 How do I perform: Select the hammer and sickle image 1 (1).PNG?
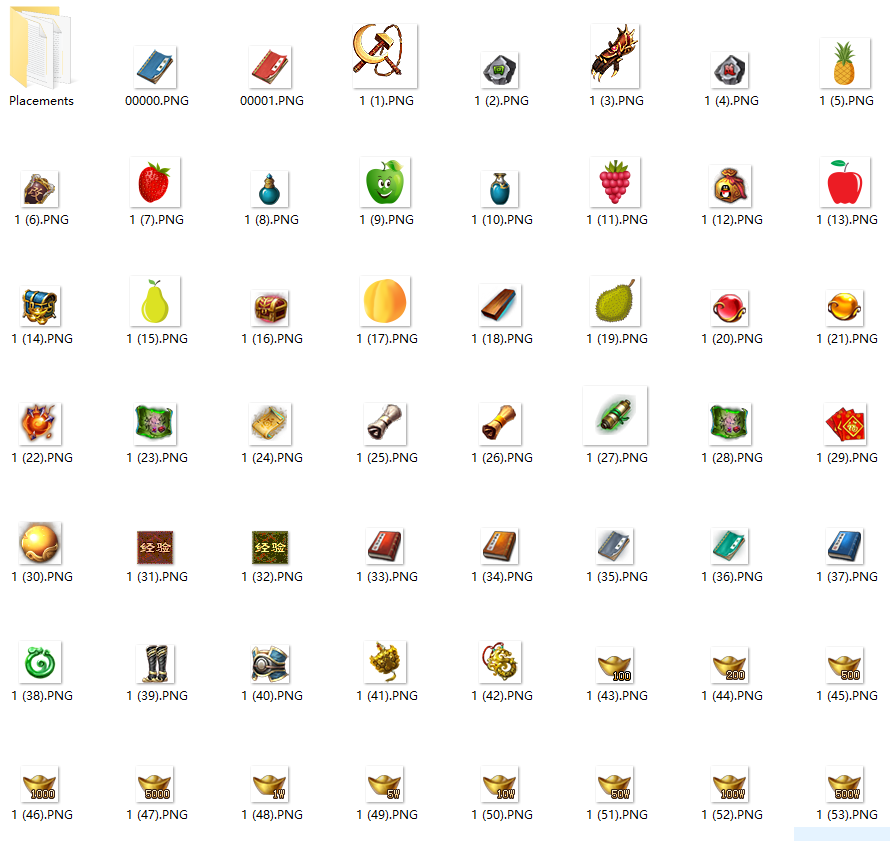pos(385,55)
